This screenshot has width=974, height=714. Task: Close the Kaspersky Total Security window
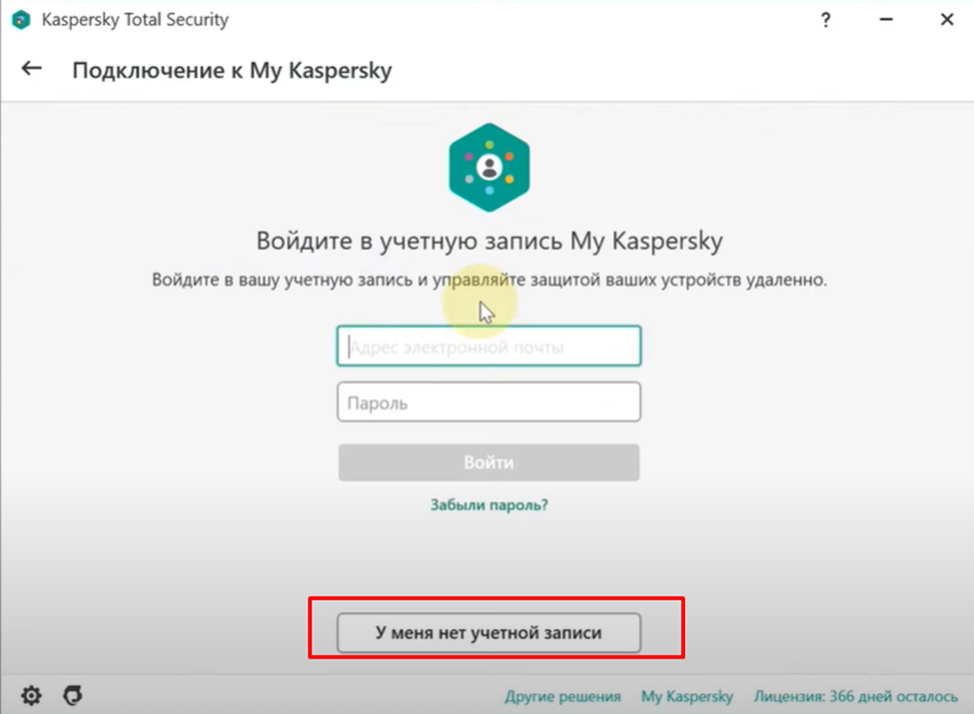(x=946, y=20)
